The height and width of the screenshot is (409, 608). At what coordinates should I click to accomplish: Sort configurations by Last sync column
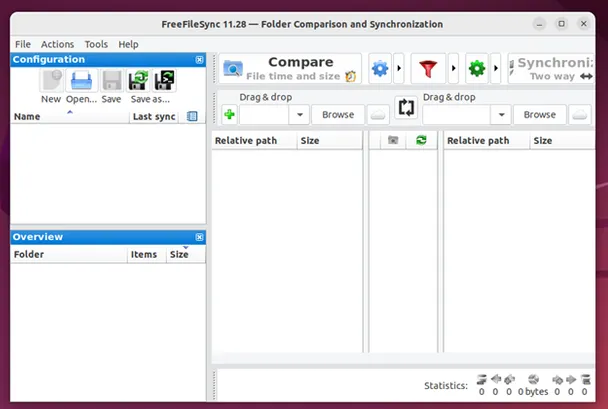click(x=154, y=116)
